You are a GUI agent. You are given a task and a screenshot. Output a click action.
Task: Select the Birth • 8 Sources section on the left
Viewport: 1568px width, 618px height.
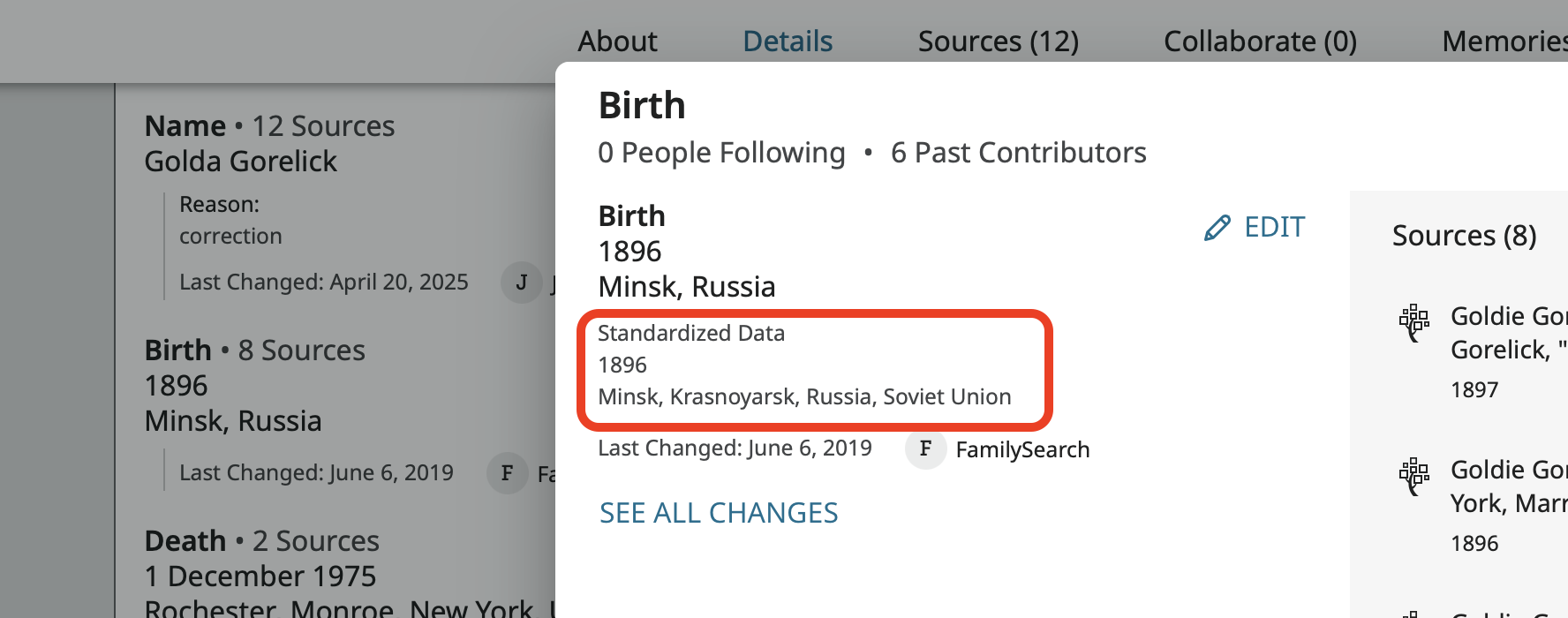pyautogui.click(x=254, y=350)
